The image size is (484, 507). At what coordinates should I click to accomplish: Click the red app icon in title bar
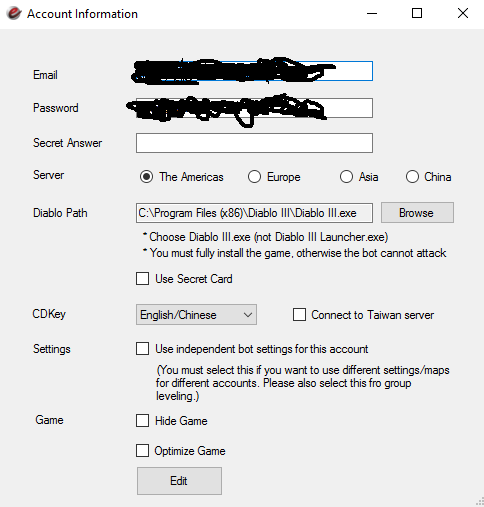14,13
